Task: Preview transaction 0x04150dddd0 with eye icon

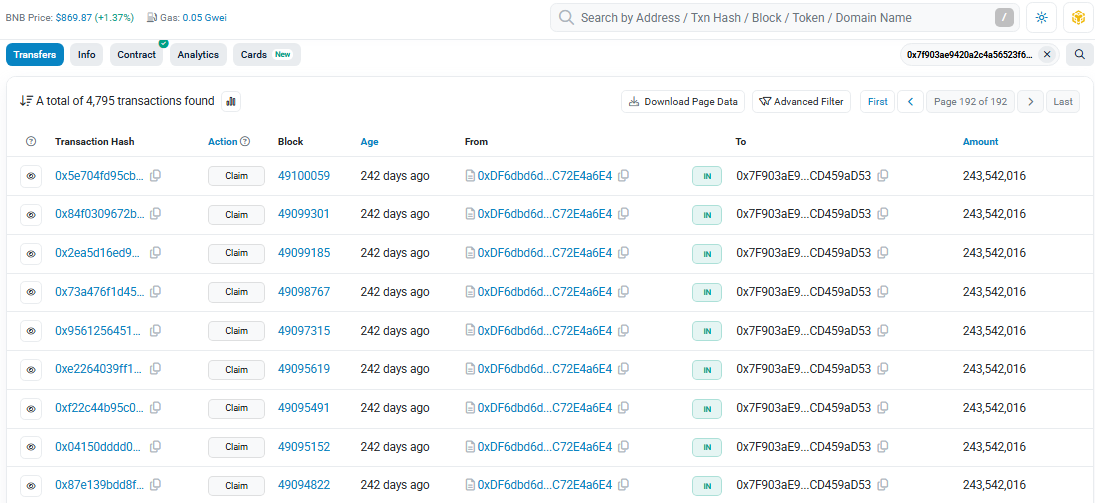Action: coord(31,447)
